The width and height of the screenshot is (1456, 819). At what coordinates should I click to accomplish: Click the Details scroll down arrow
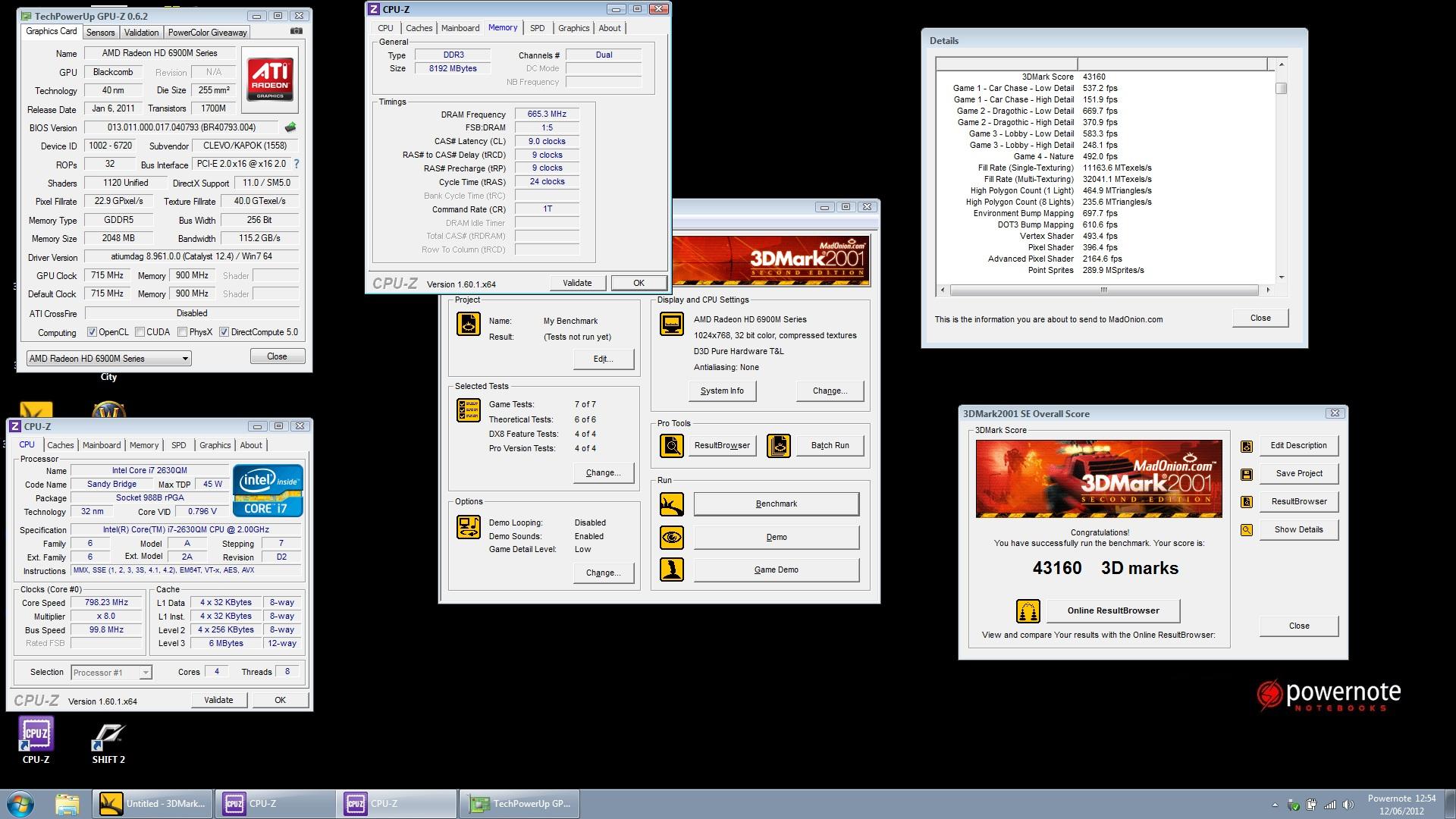(1281, 278)
